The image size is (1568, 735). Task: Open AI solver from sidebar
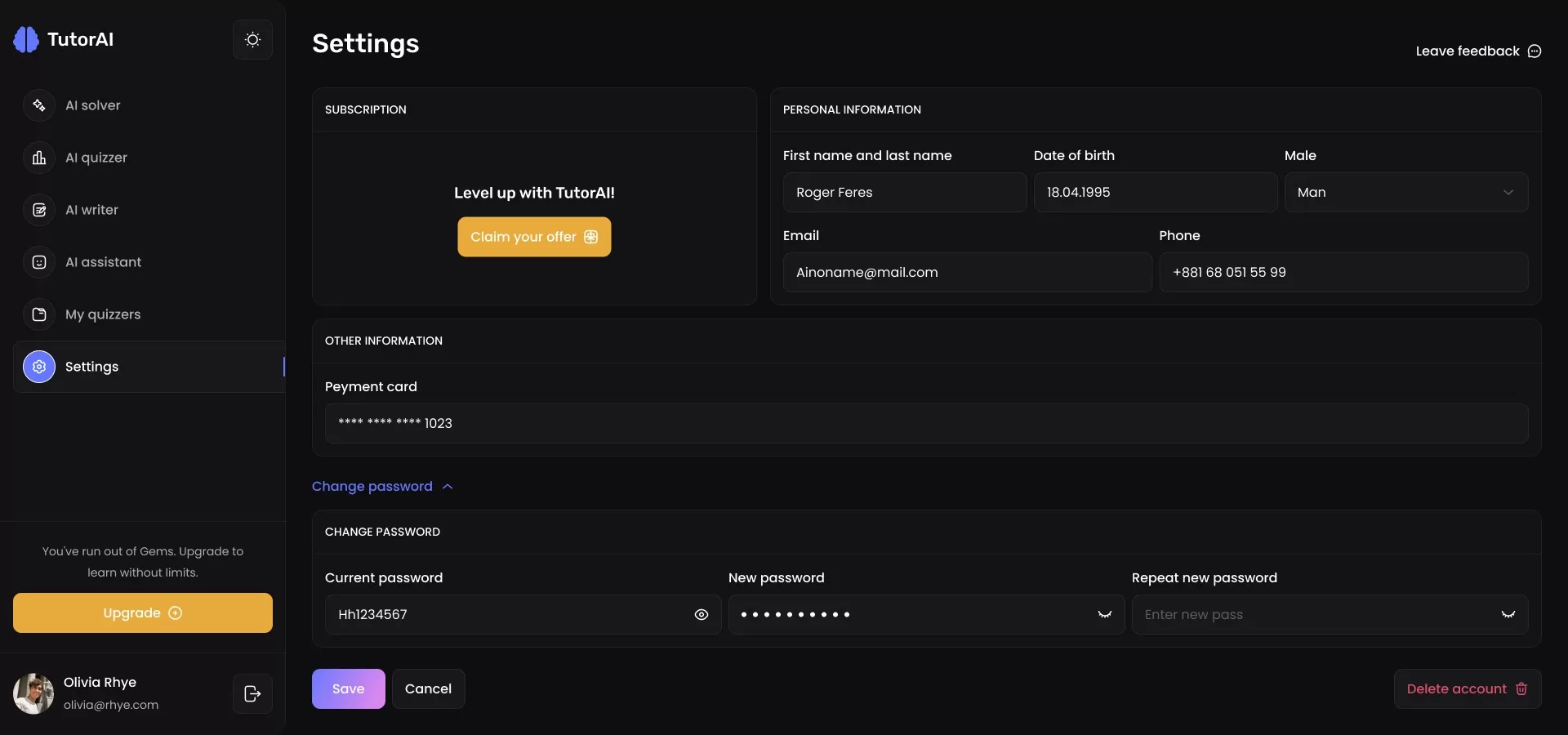(92, 105)
